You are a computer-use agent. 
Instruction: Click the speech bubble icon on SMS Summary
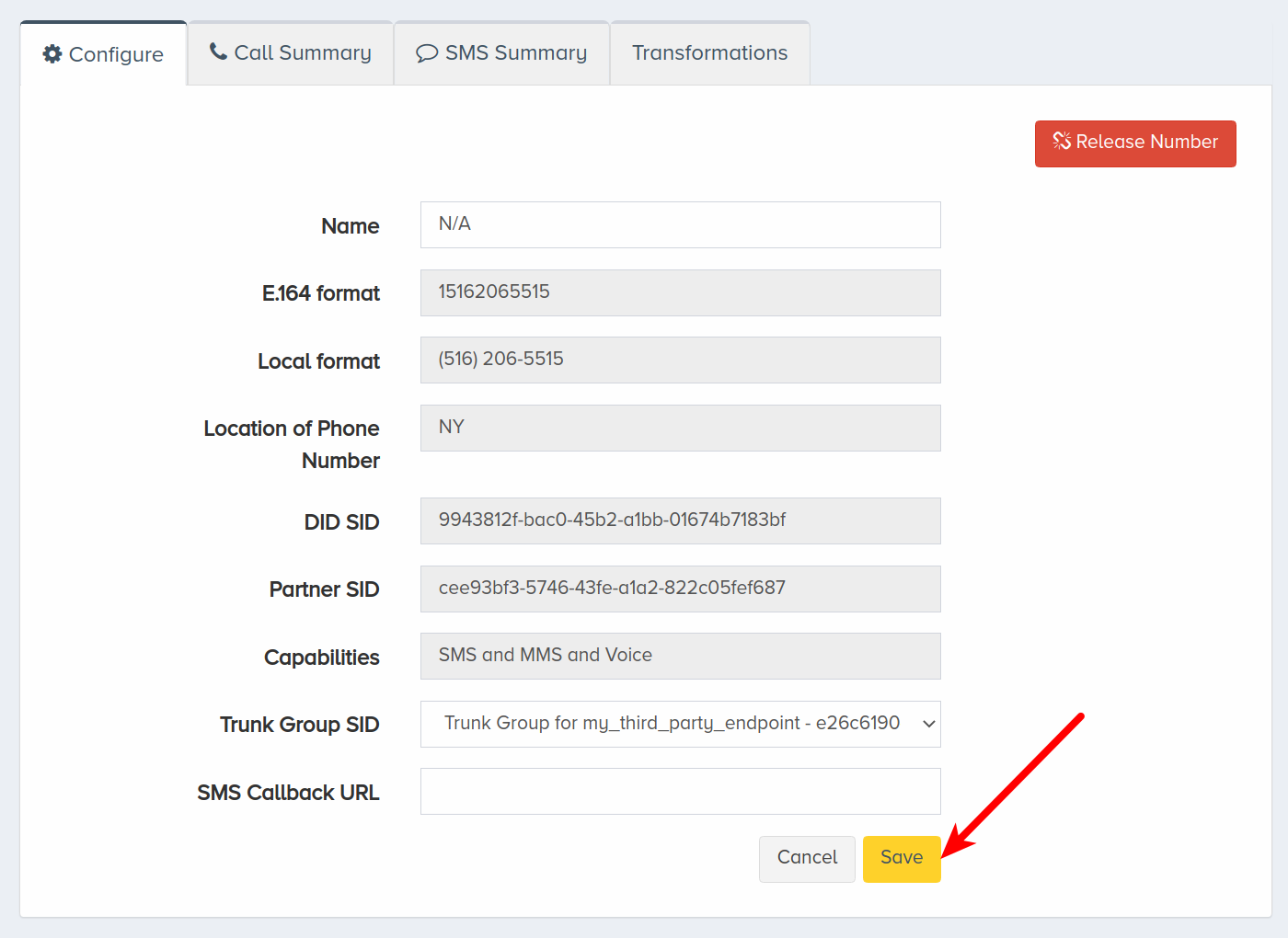(426, 53)
